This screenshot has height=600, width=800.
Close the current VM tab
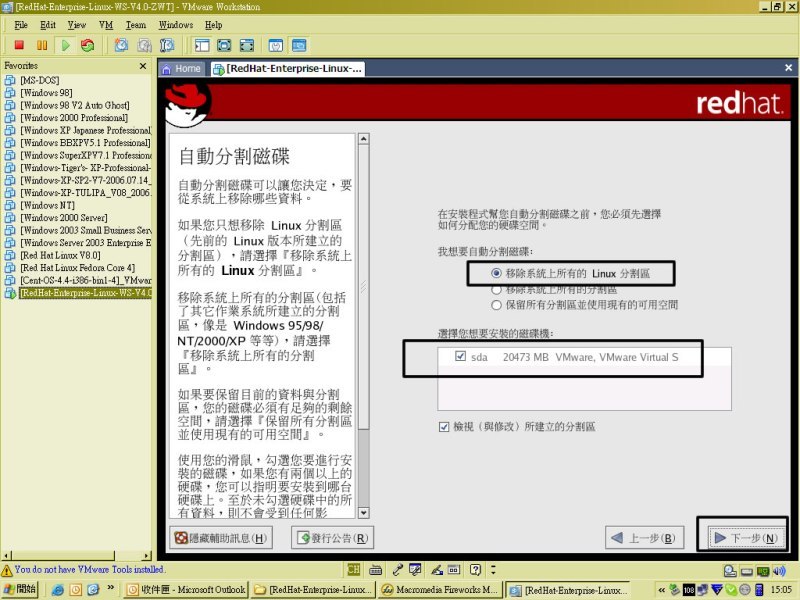788,68
